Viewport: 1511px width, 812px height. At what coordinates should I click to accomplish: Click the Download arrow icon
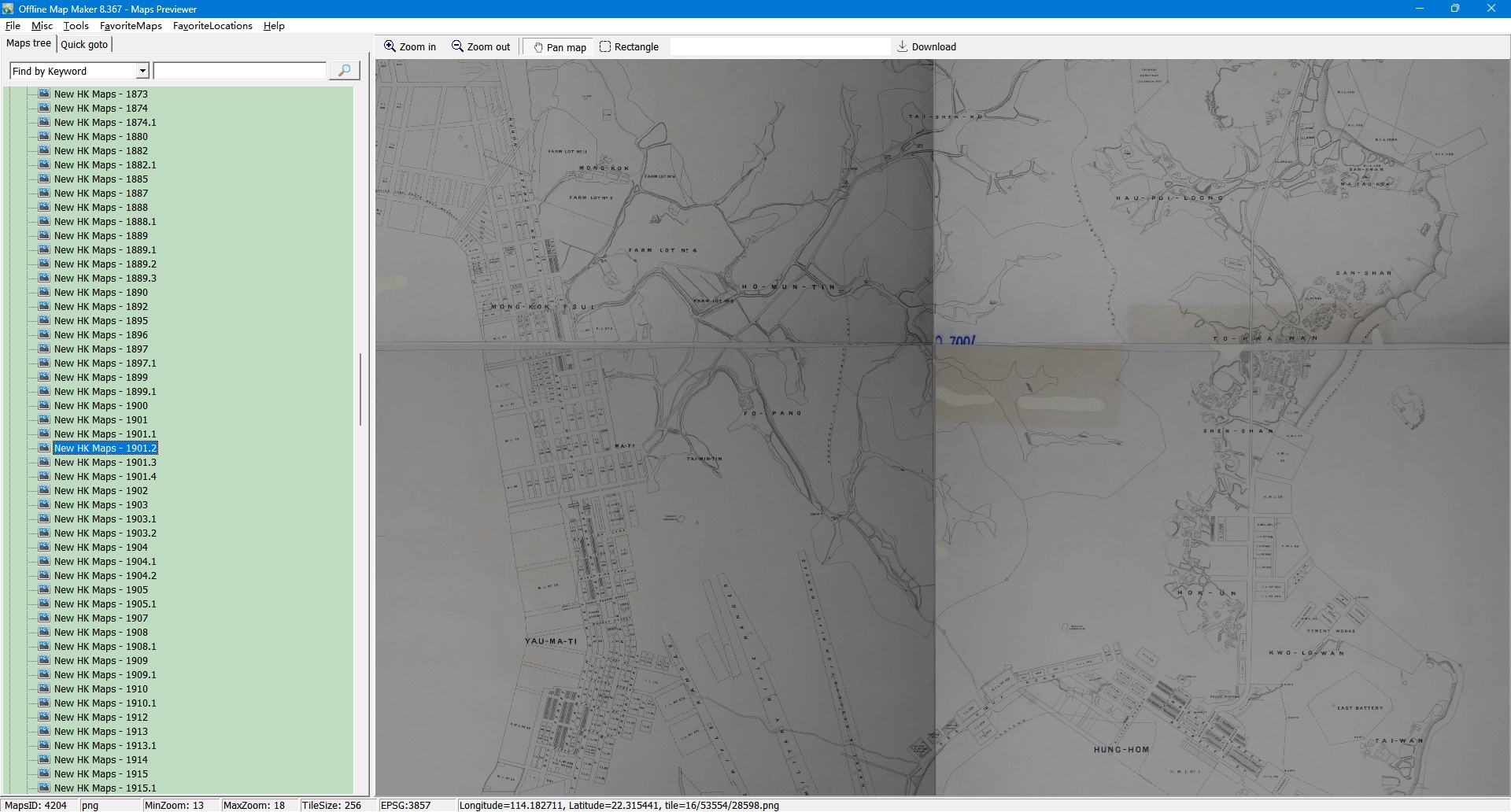coord(903,46)
